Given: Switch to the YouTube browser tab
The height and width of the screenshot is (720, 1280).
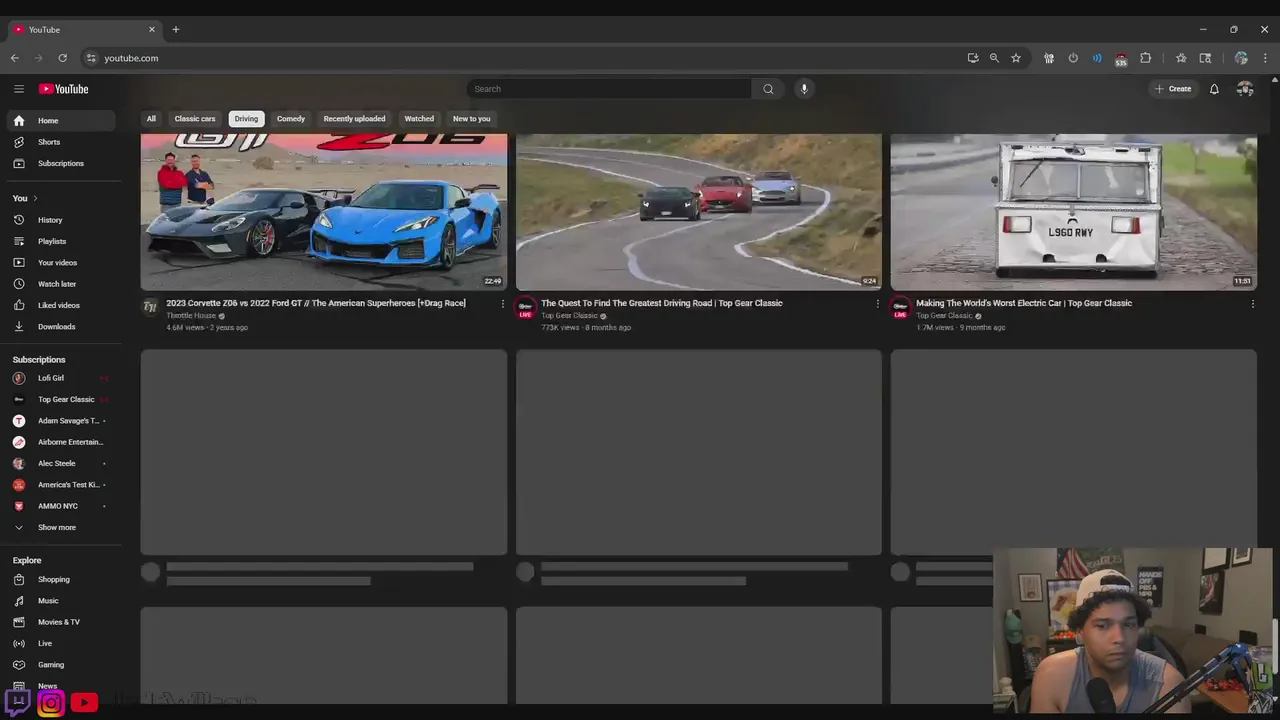Looking at the screenshot, I should (x=84, y=29).
